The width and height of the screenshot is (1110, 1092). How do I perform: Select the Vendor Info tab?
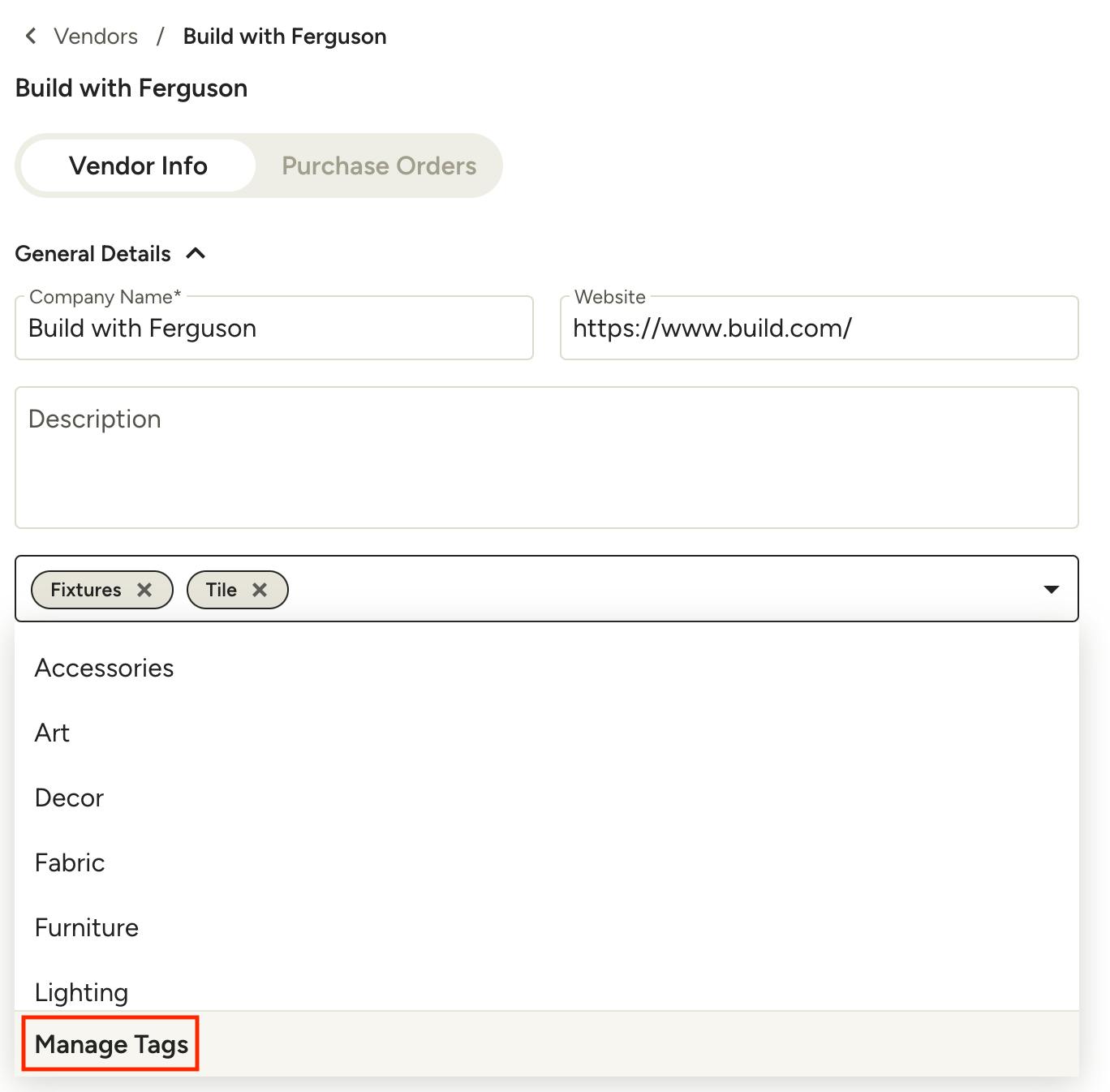[138, 166]
